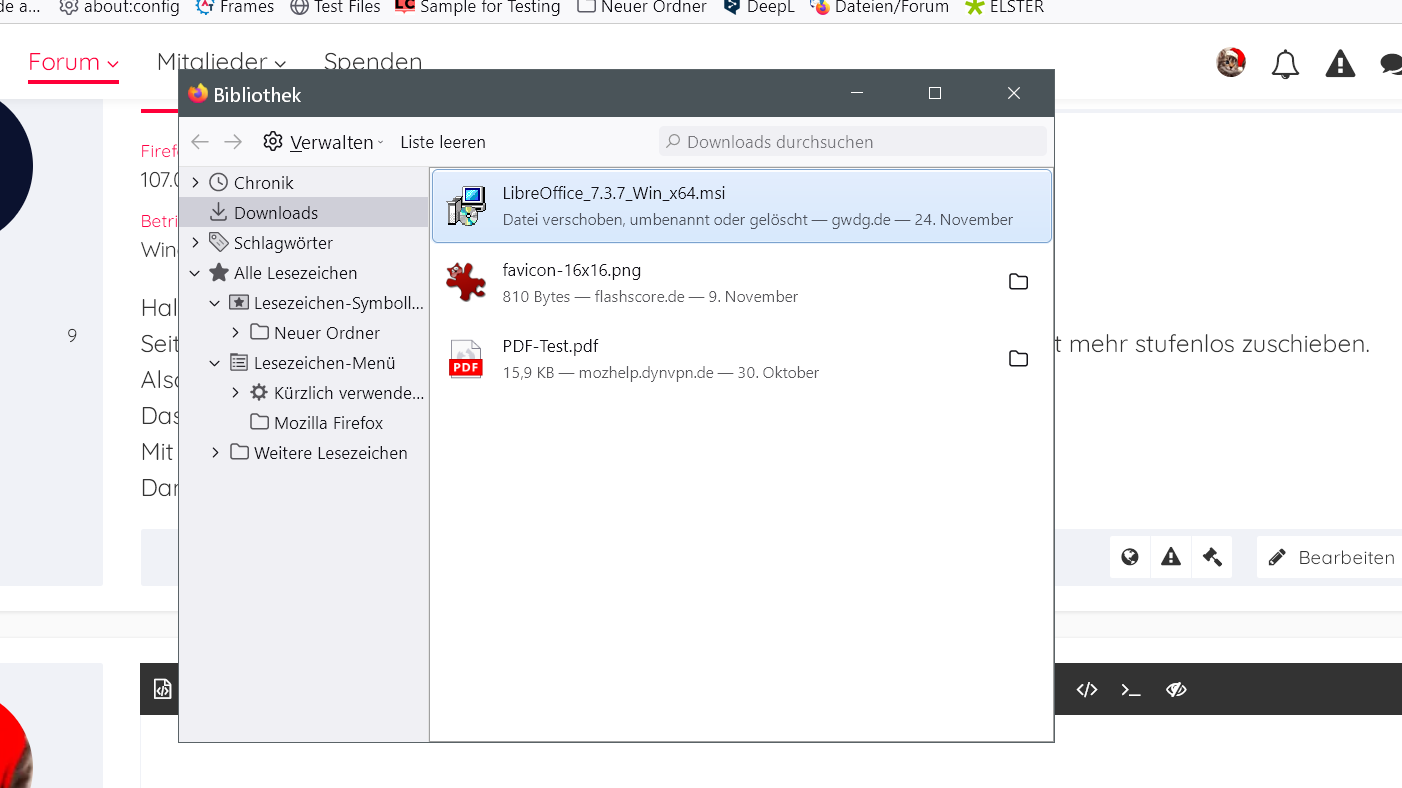Open the user avatar menu in forum header
The width and height of the screenshot is (1402, 788).
click(1231, 63)
